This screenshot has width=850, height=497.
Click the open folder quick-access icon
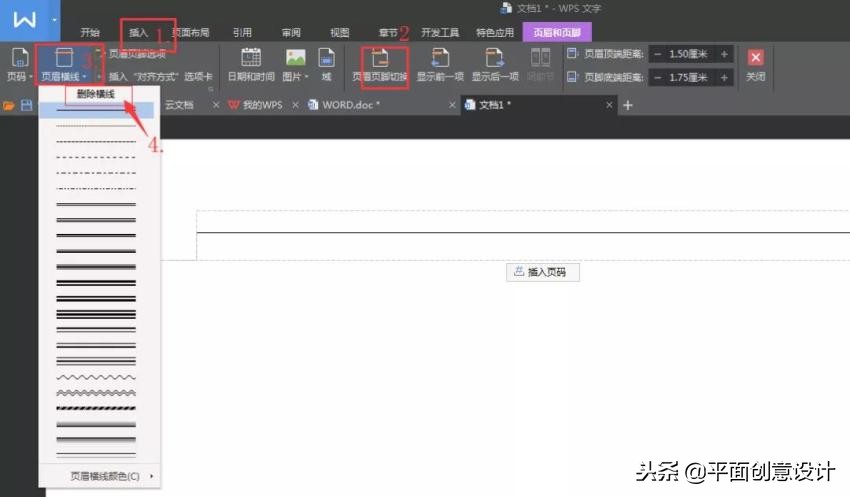(x=9, y=106)
